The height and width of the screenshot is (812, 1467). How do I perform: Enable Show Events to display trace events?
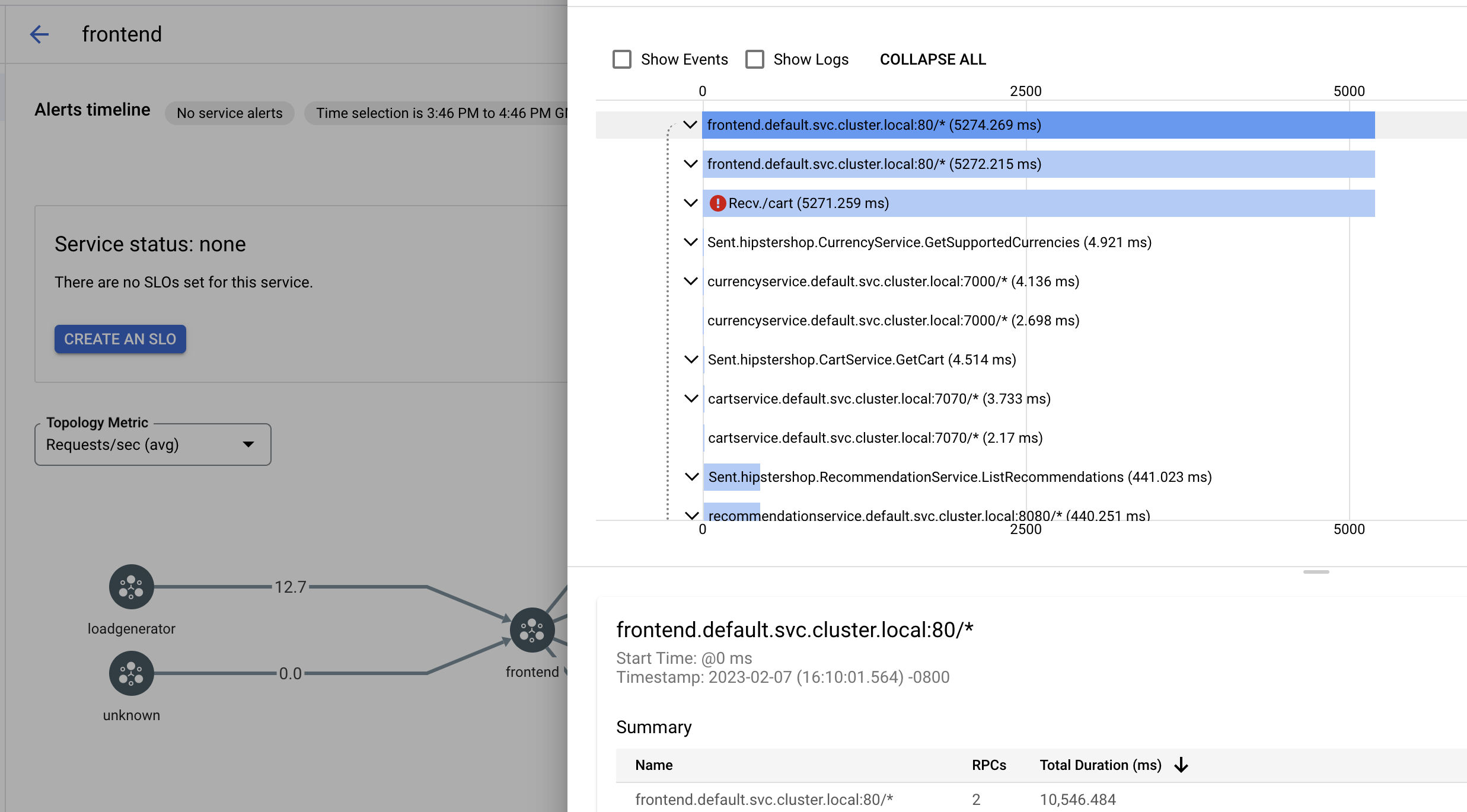coord(621,59)
